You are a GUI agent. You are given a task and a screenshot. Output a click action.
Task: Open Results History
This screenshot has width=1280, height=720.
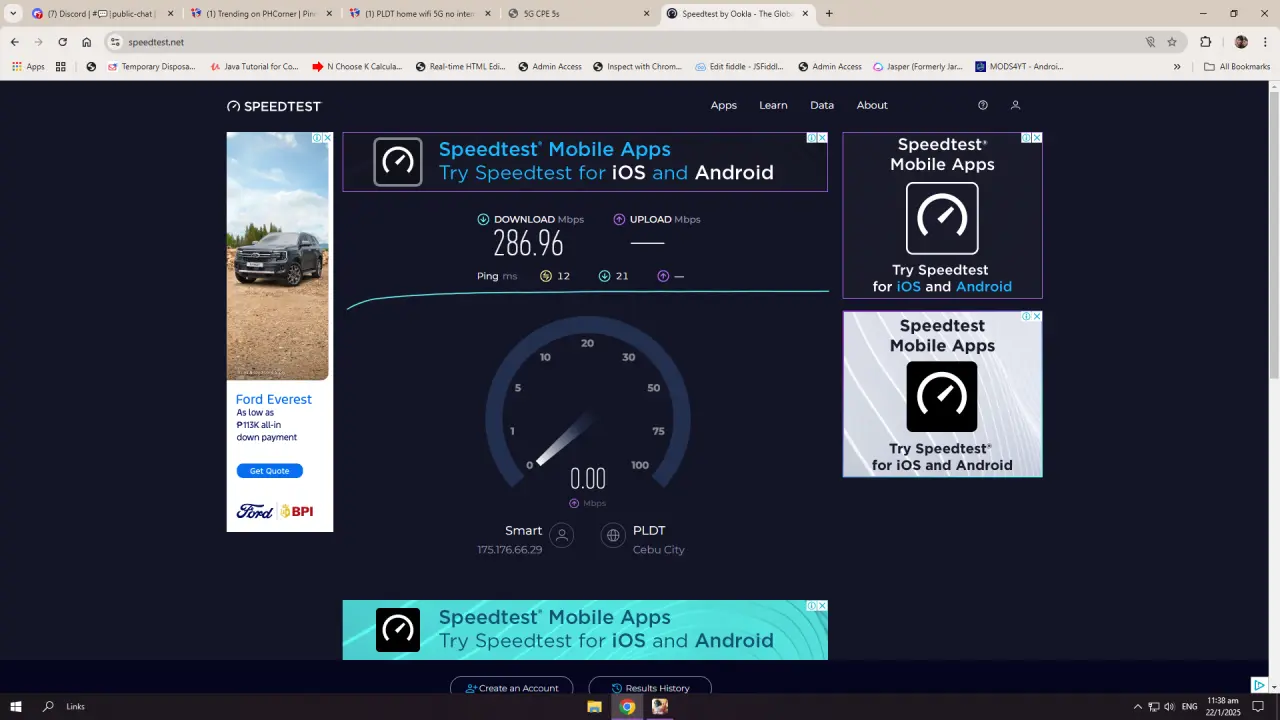[x=650, y=688]
